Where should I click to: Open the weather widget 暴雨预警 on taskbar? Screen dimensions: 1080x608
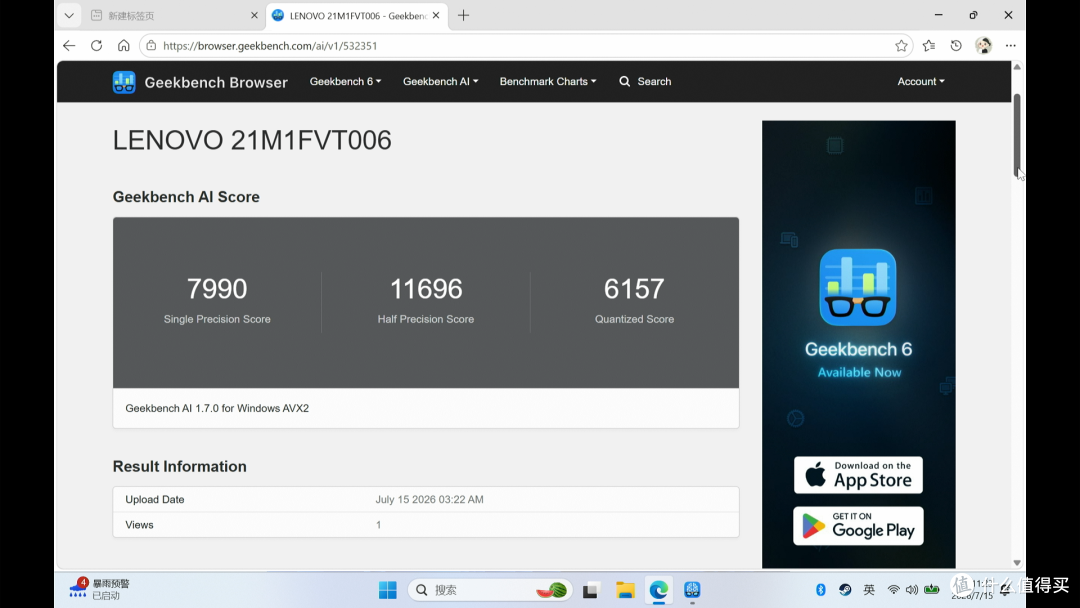(99, 589)
